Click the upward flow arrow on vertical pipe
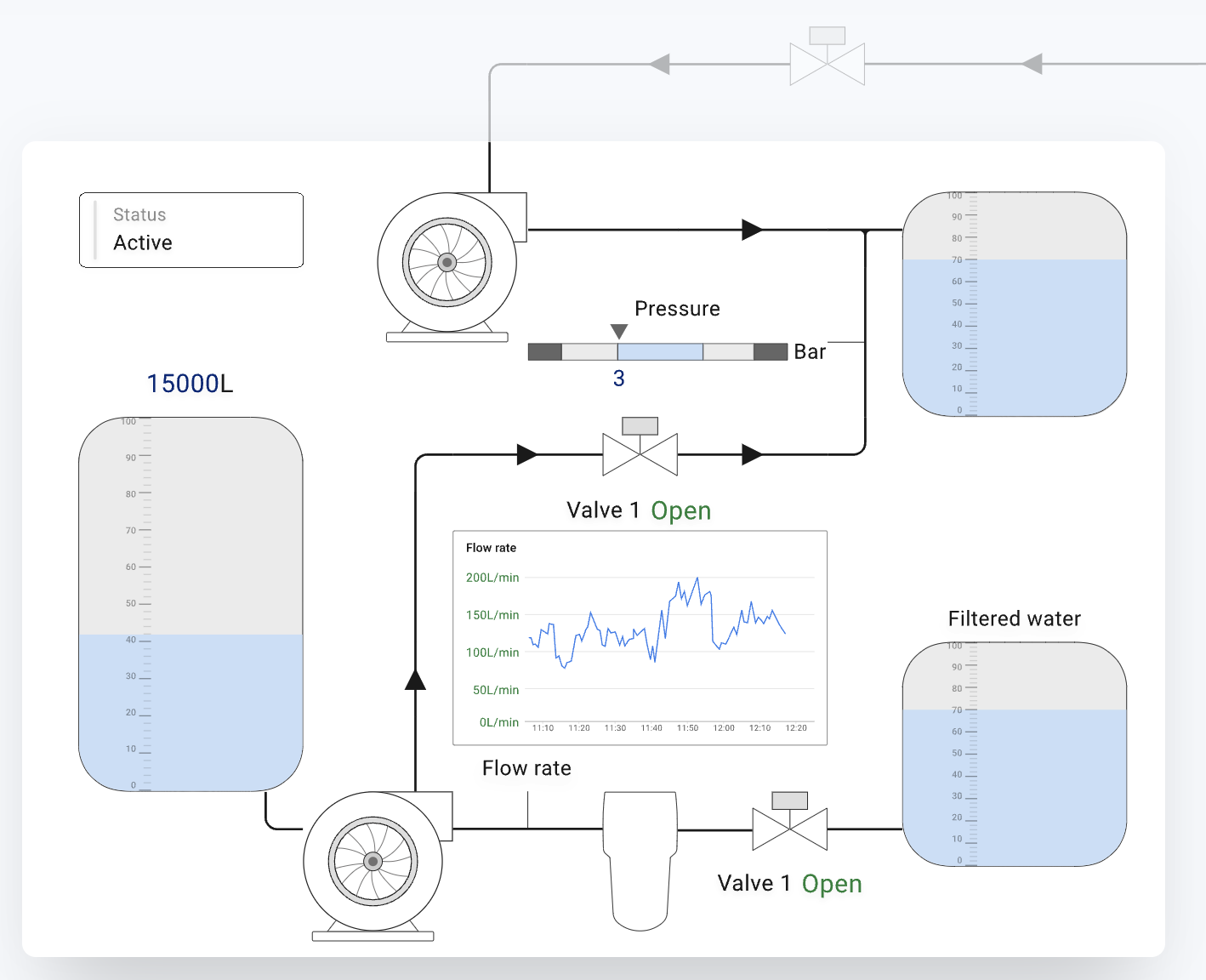 click(x=415, y=679)
